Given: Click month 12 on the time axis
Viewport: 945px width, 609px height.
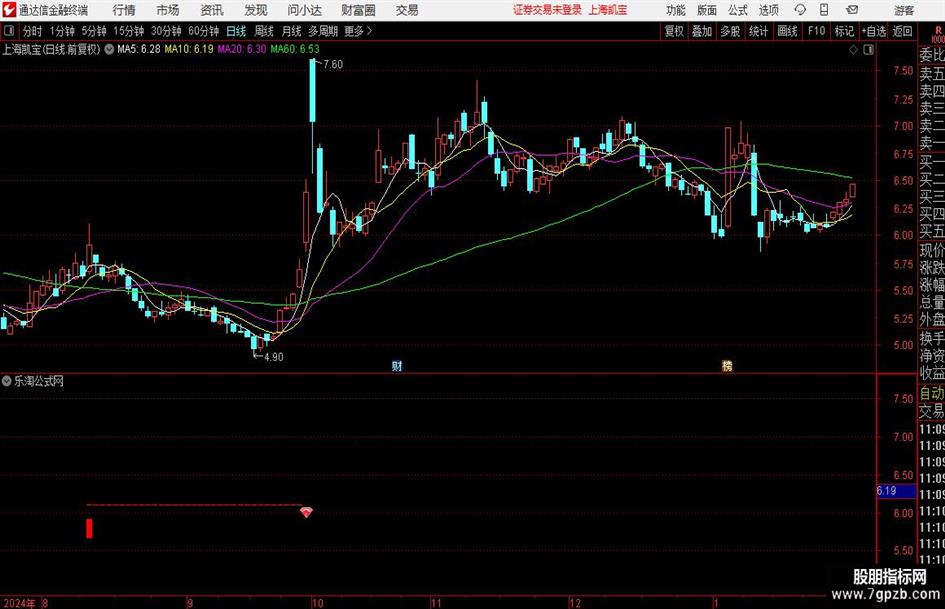Looking at the screenshot, I should (x=574, y=603).
